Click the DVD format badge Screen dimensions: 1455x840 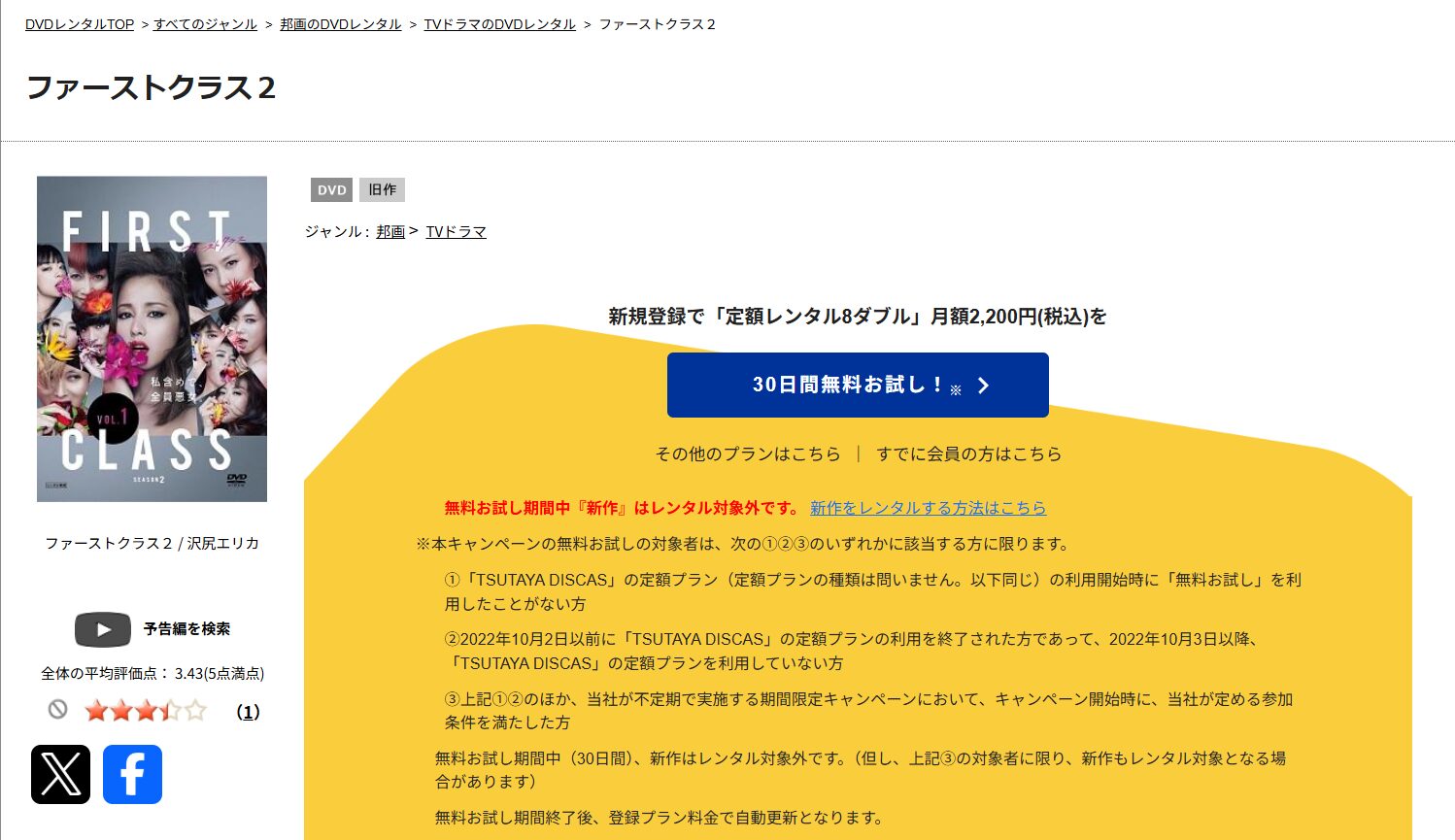coord(331,189)
